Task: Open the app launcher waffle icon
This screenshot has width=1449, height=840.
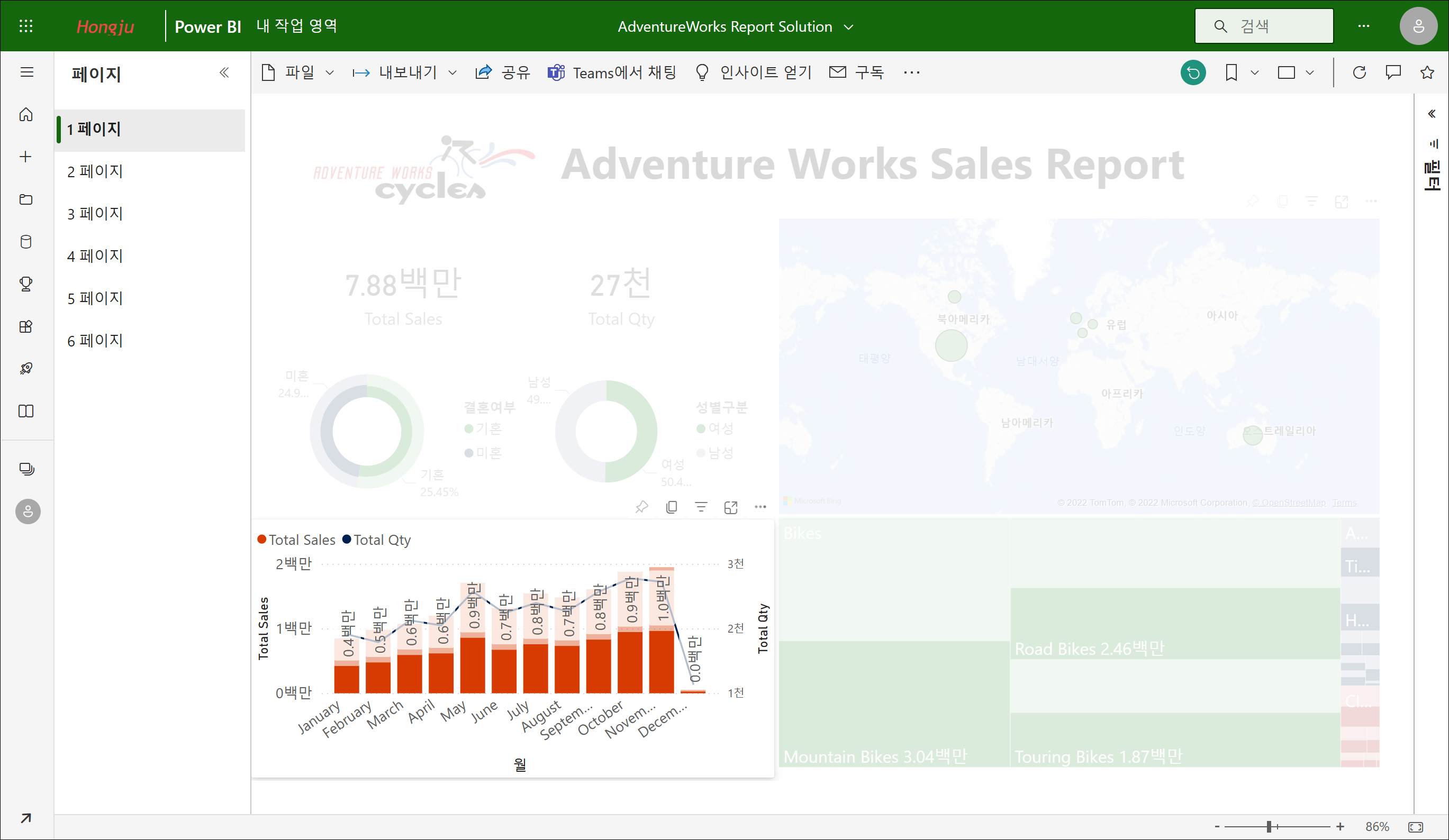Action: [26, 26]
